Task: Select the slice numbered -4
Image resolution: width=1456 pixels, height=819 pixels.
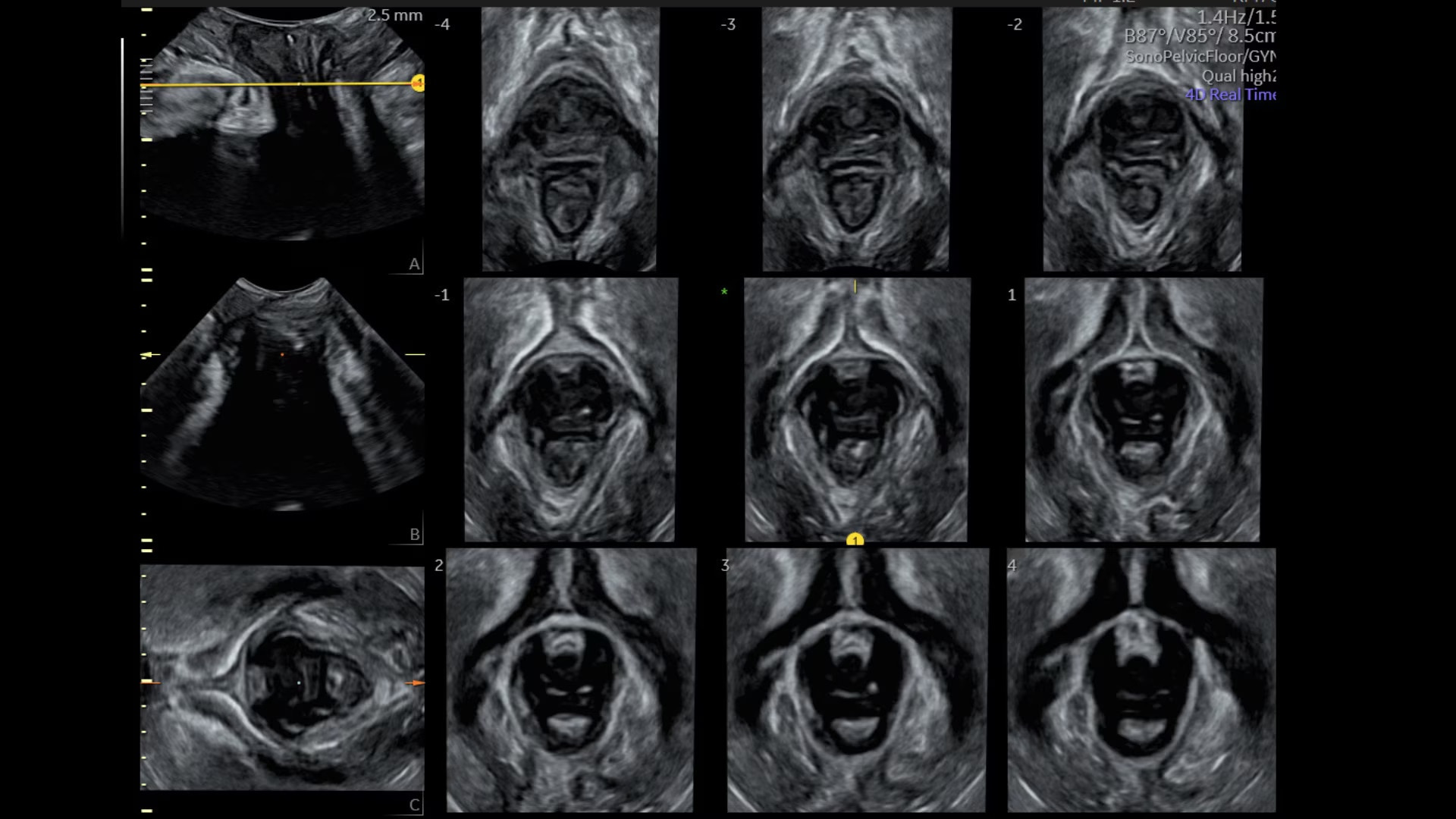Action: click(x=570, y=140)
